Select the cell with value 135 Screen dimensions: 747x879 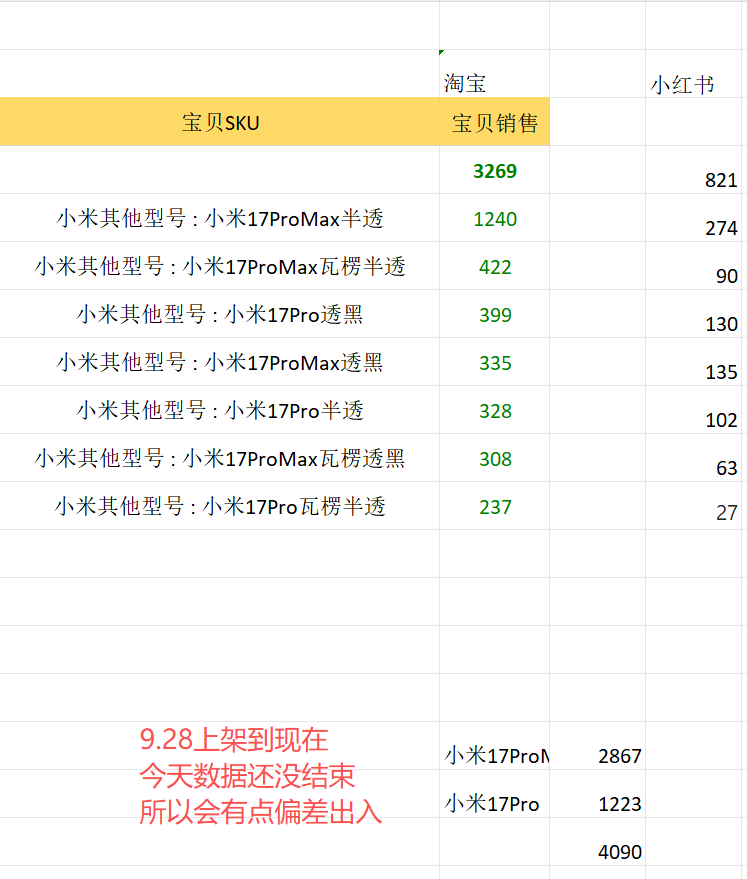point(693,362)
